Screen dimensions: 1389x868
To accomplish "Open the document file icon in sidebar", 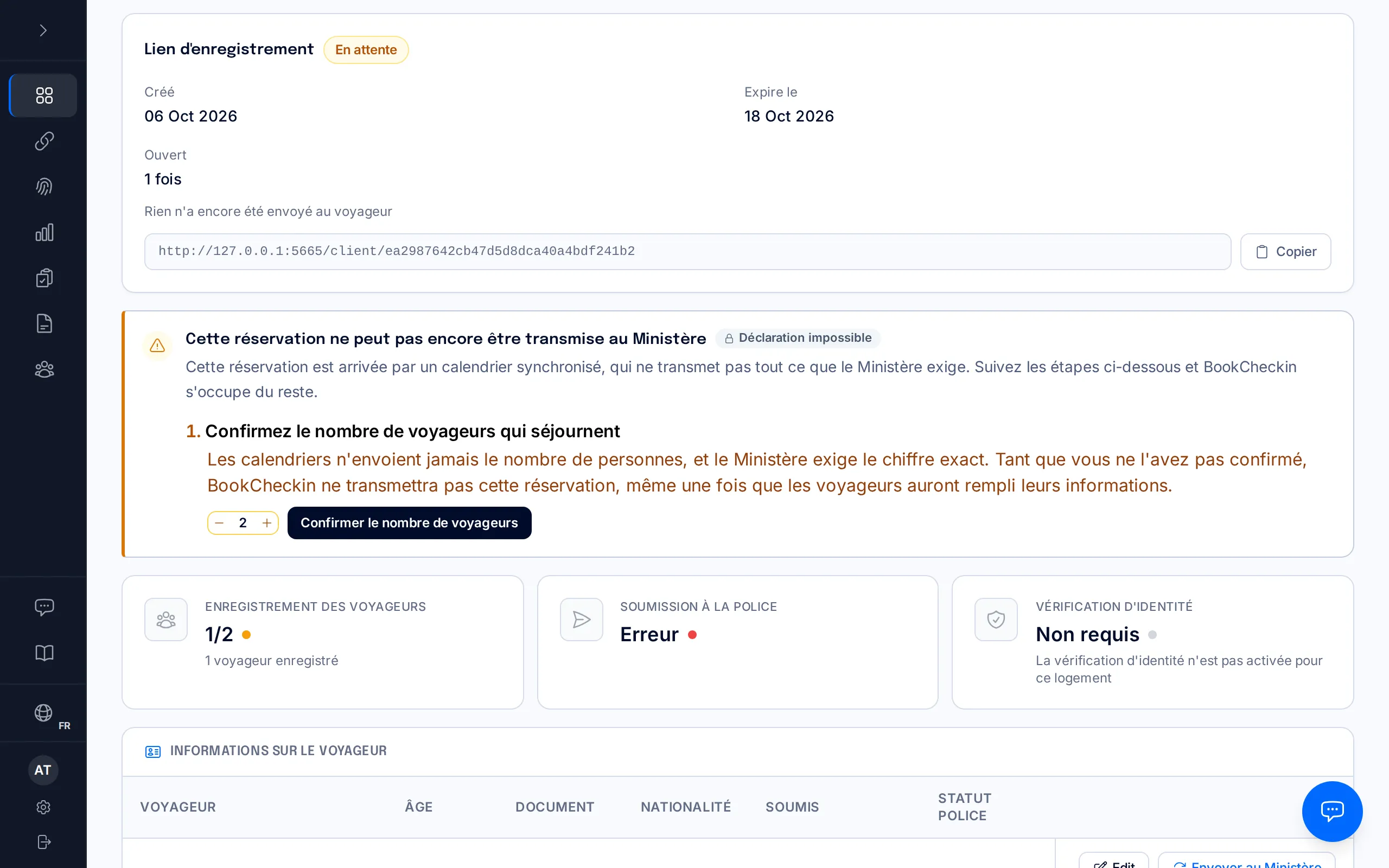I will [43, 324].
